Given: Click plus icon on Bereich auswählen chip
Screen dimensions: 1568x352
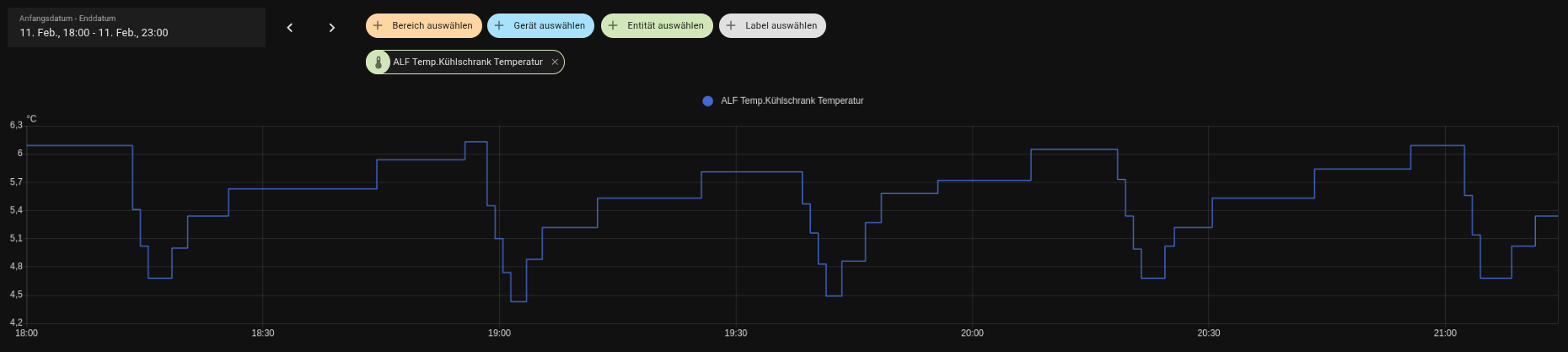Looking at the screenshot, I should tap(378, 26).
